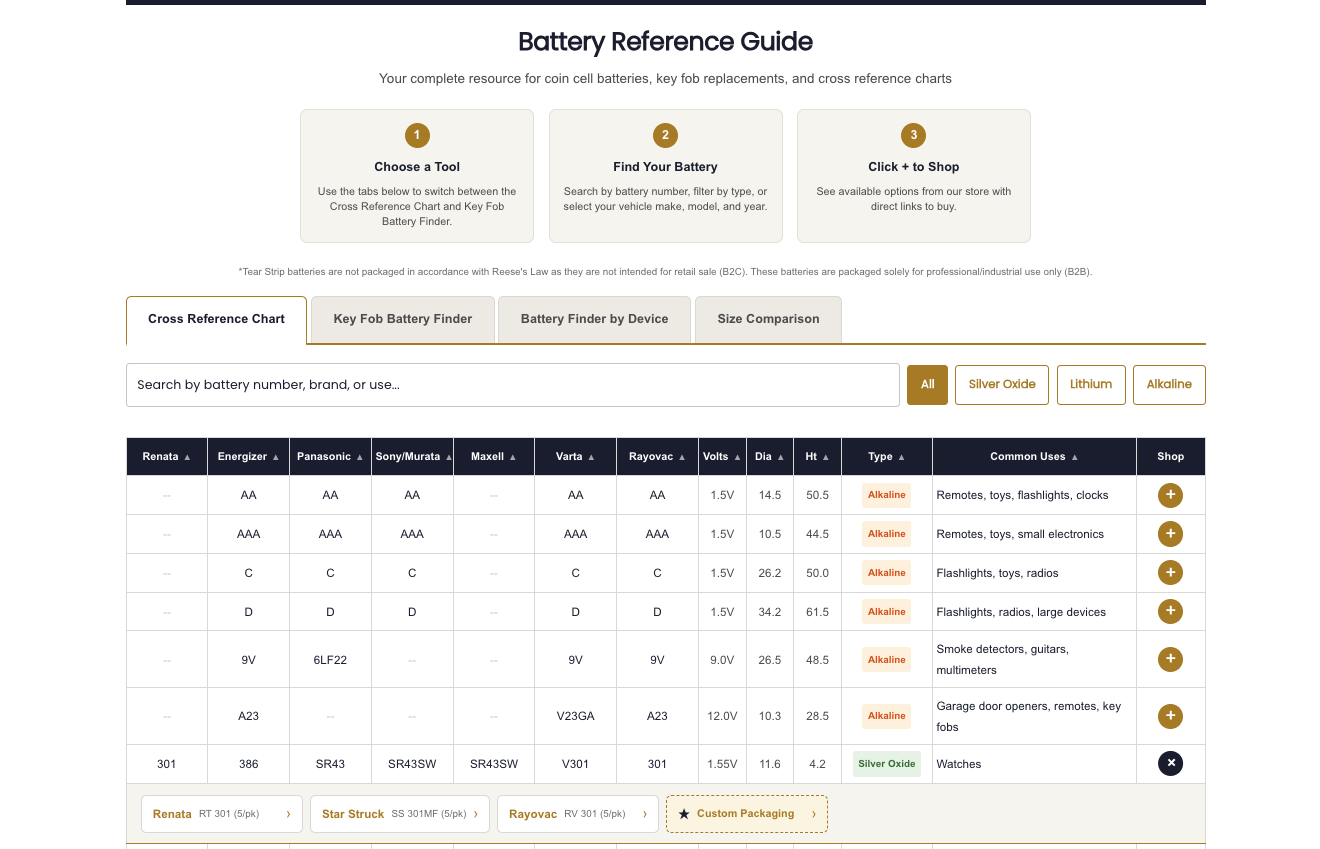Filter the chart by Silver Oxide

click(x=1002, y=384)
